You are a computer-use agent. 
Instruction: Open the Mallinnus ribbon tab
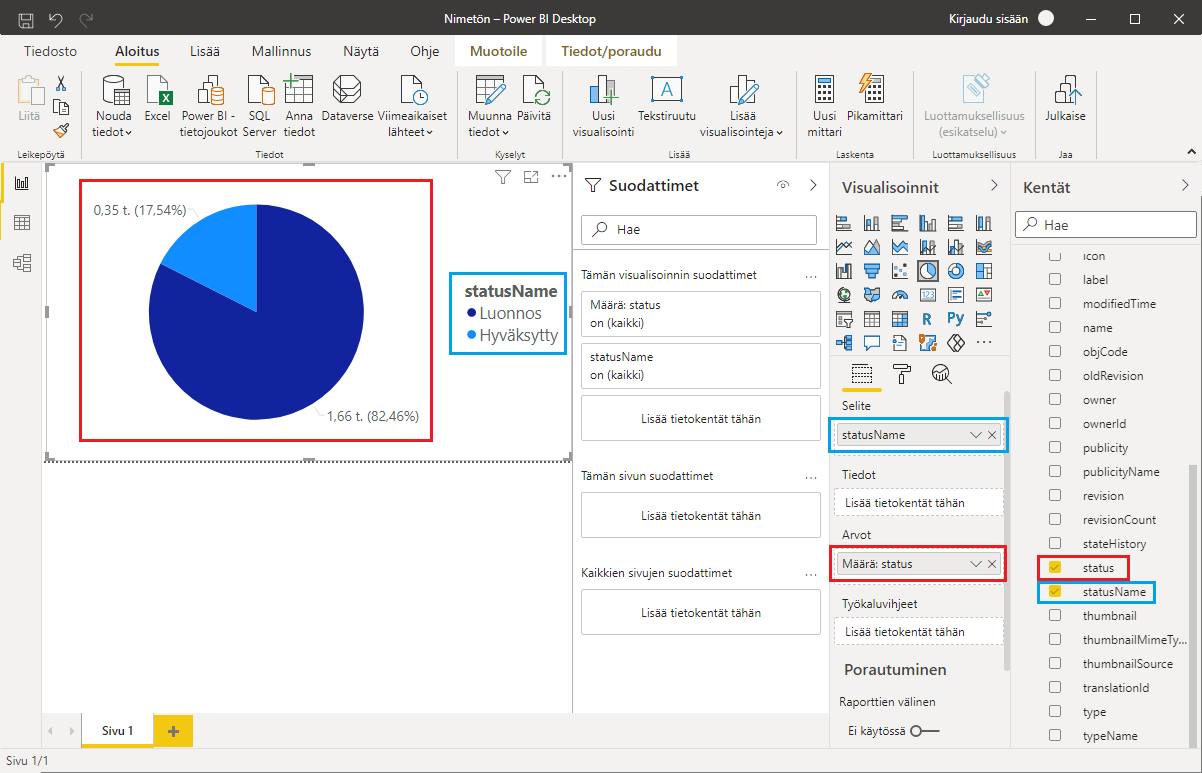coord(281,51)
